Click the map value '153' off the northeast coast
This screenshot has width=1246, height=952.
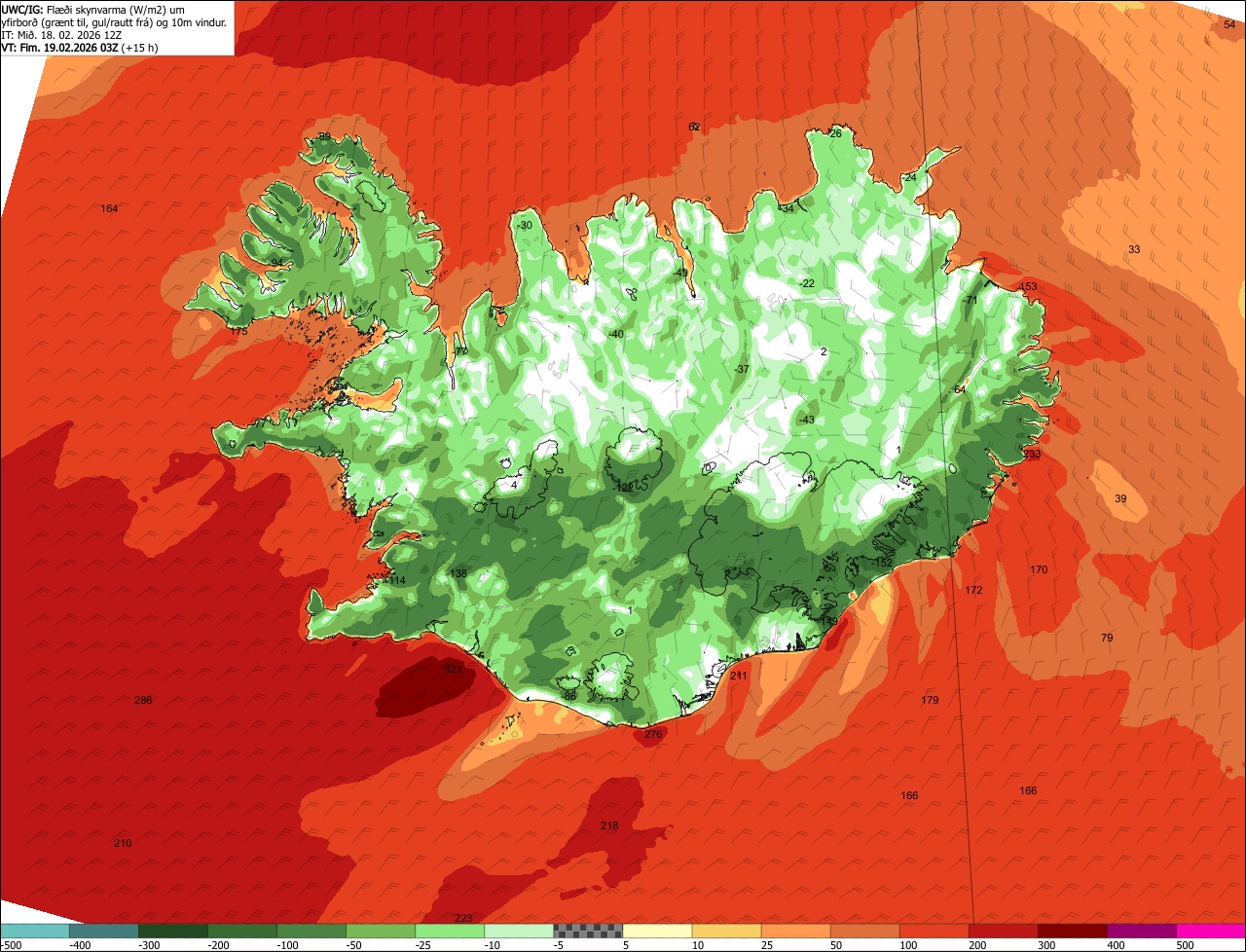click(x=1029, y=286)
